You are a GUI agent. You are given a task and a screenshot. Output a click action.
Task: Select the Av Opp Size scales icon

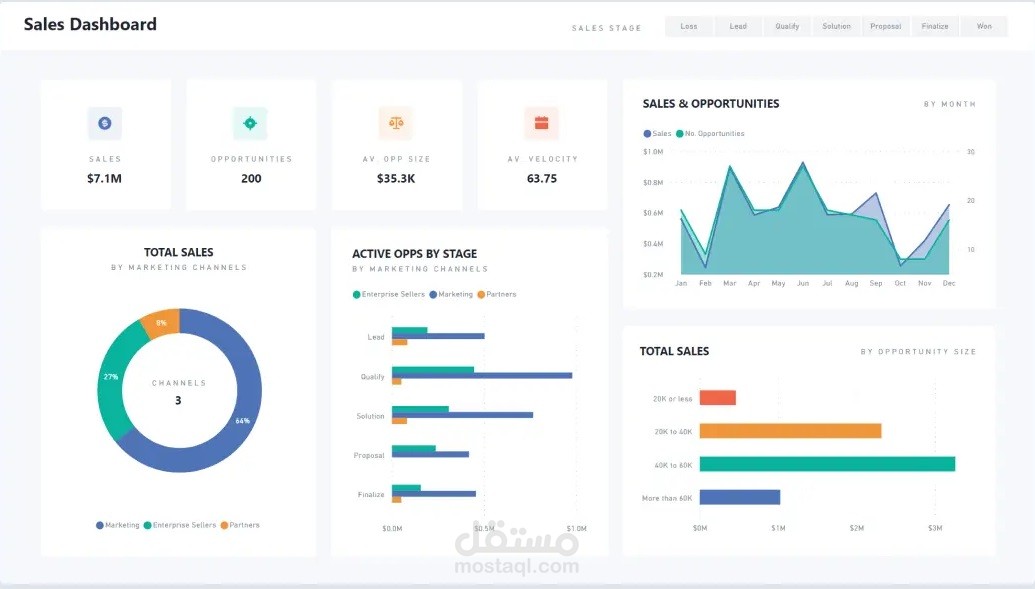pos(396,123)
